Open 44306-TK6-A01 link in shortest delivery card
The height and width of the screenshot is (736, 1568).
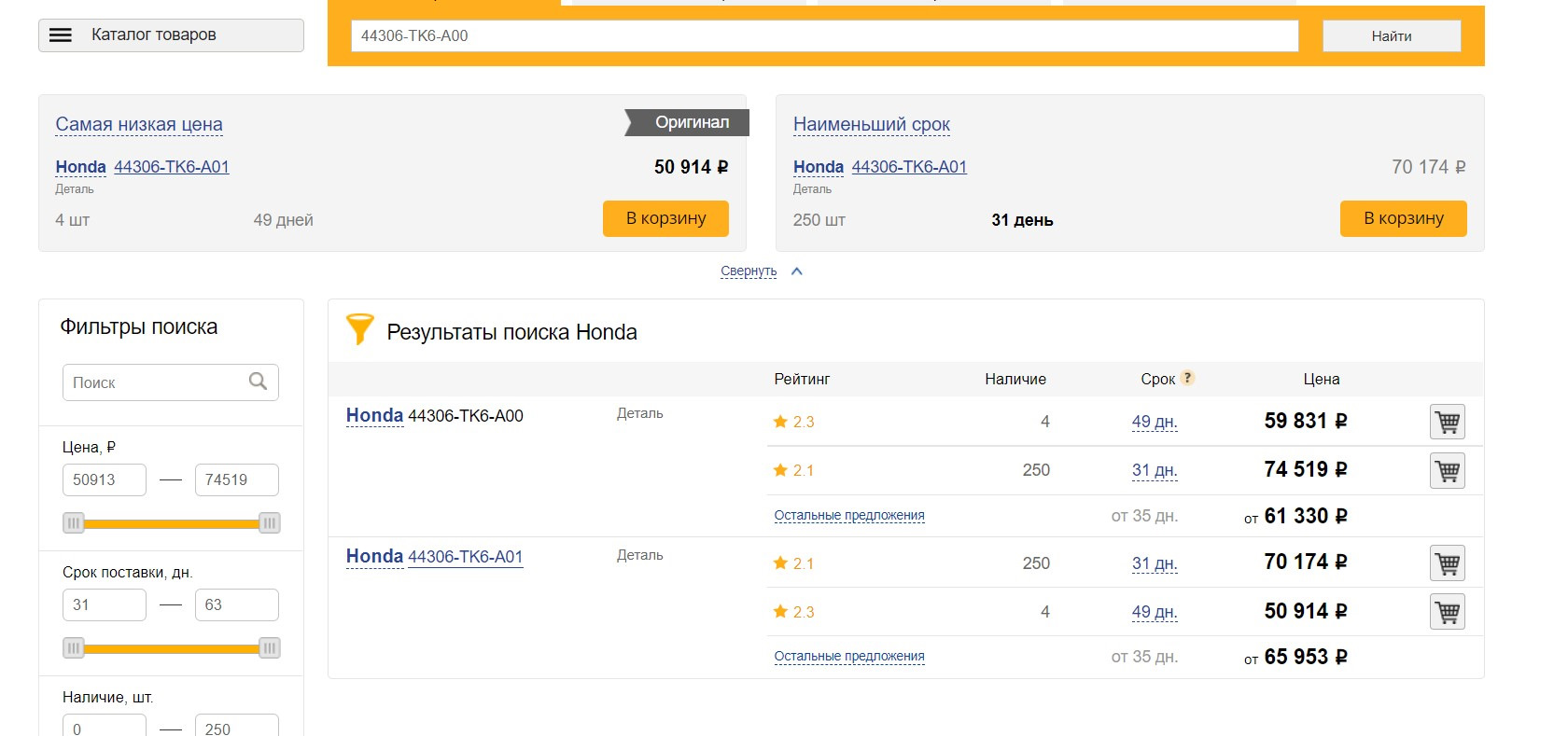pos(909,167)
